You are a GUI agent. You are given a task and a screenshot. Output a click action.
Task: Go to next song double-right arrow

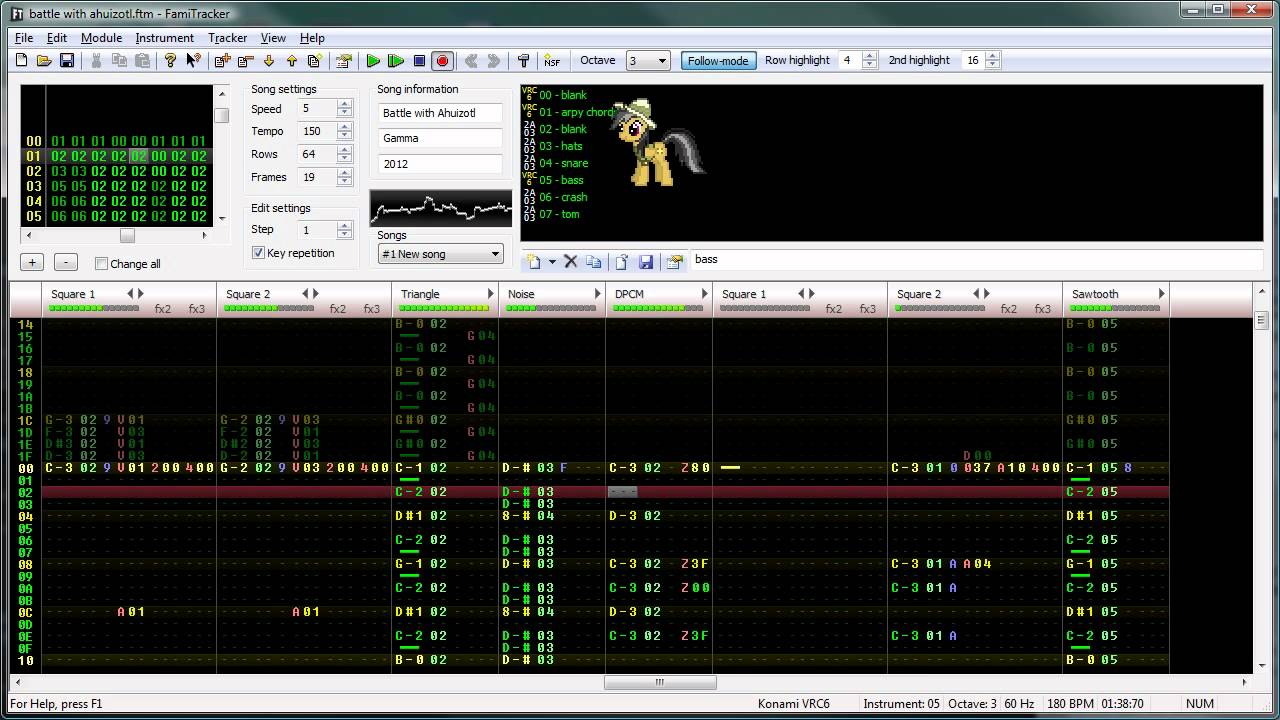coord(494,61)
